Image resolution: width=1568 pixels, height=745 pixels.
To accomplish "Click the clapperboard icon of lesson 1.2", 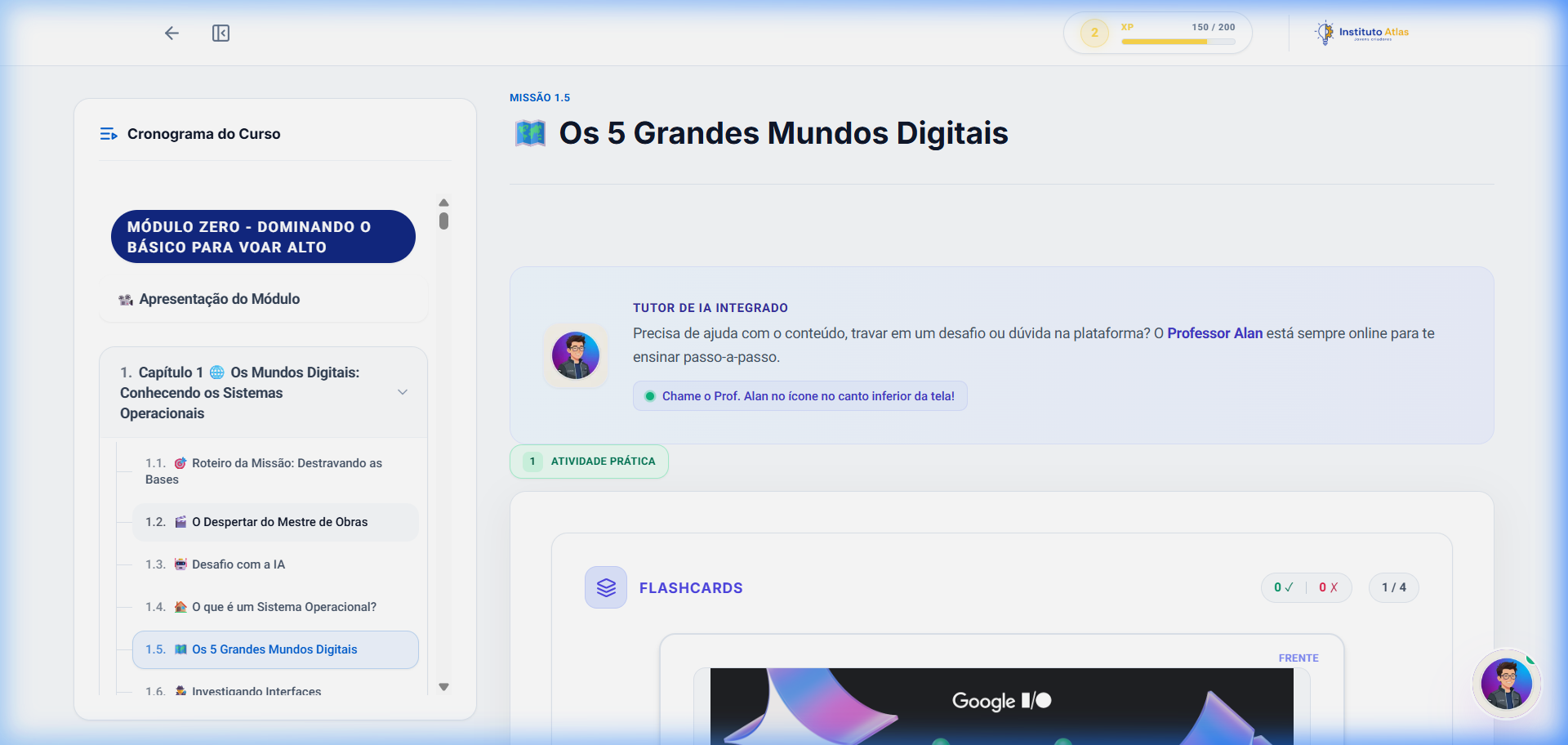I will (x=180, y=522).
